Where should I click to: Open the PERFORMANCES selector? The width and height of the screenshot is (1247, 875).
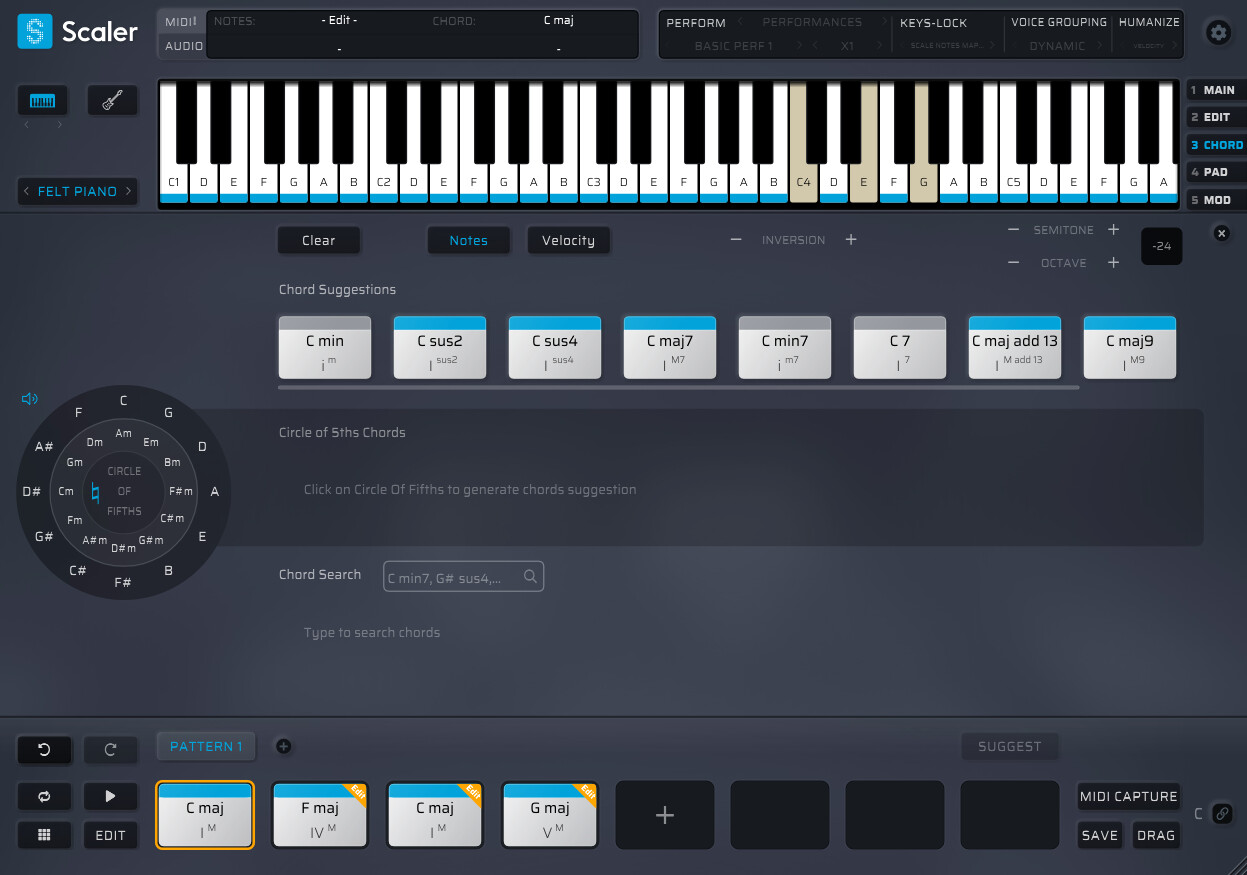pos(812,22)
